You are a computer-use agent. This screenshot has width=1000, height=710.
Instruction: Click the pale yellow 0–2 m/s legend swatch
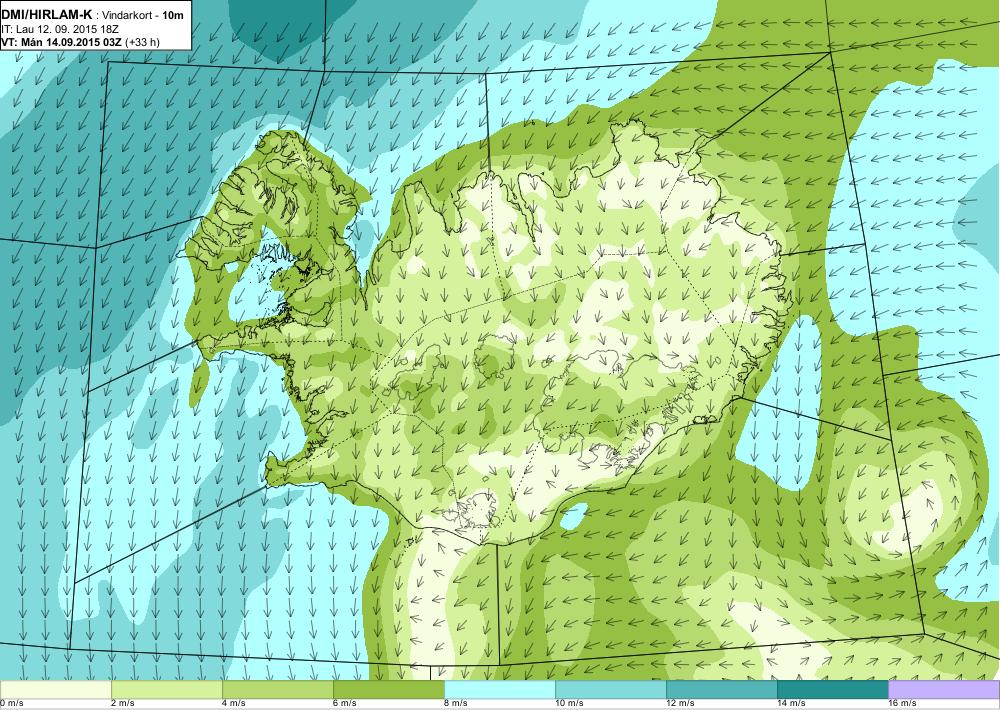pos(56,690)
